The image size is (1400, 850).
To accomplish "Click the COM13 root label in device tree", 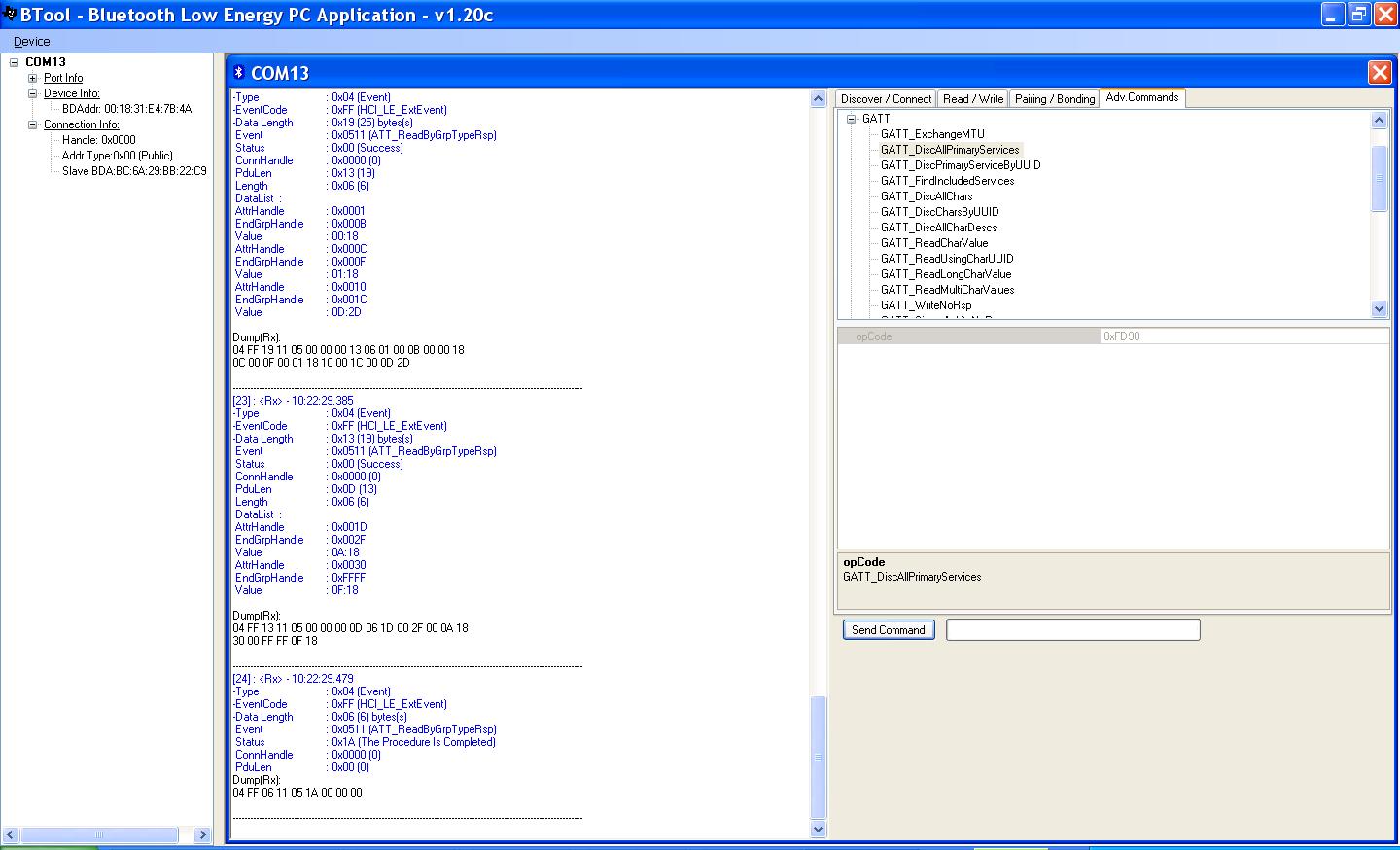I will click(46, 62).
